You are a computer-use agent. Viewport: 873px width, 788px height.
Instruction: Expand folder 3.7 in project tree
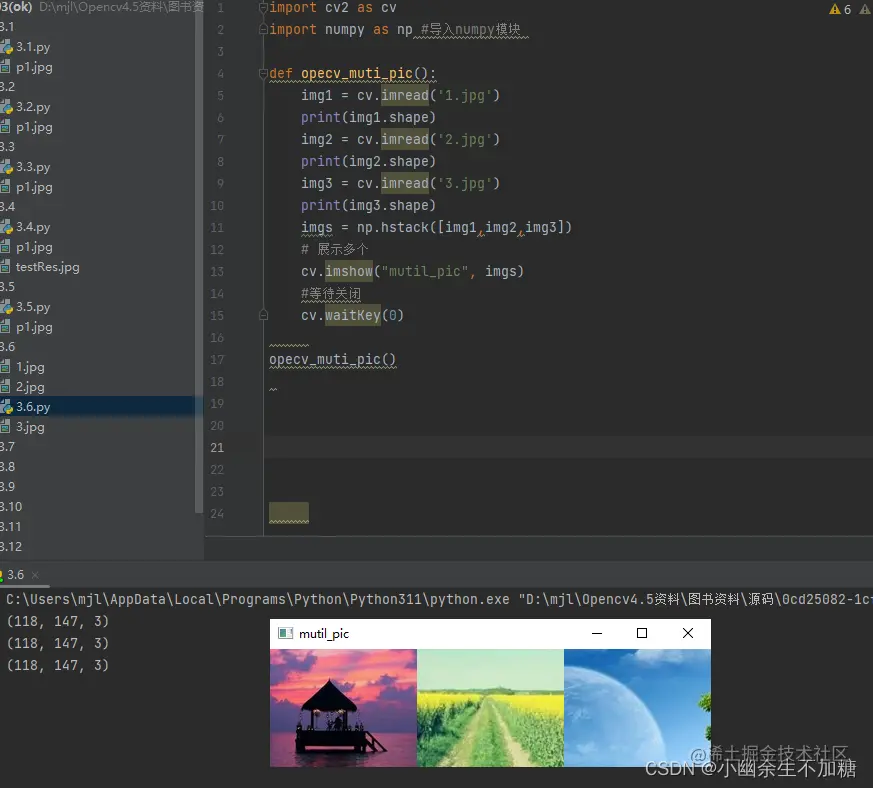[x=8, y=447]
